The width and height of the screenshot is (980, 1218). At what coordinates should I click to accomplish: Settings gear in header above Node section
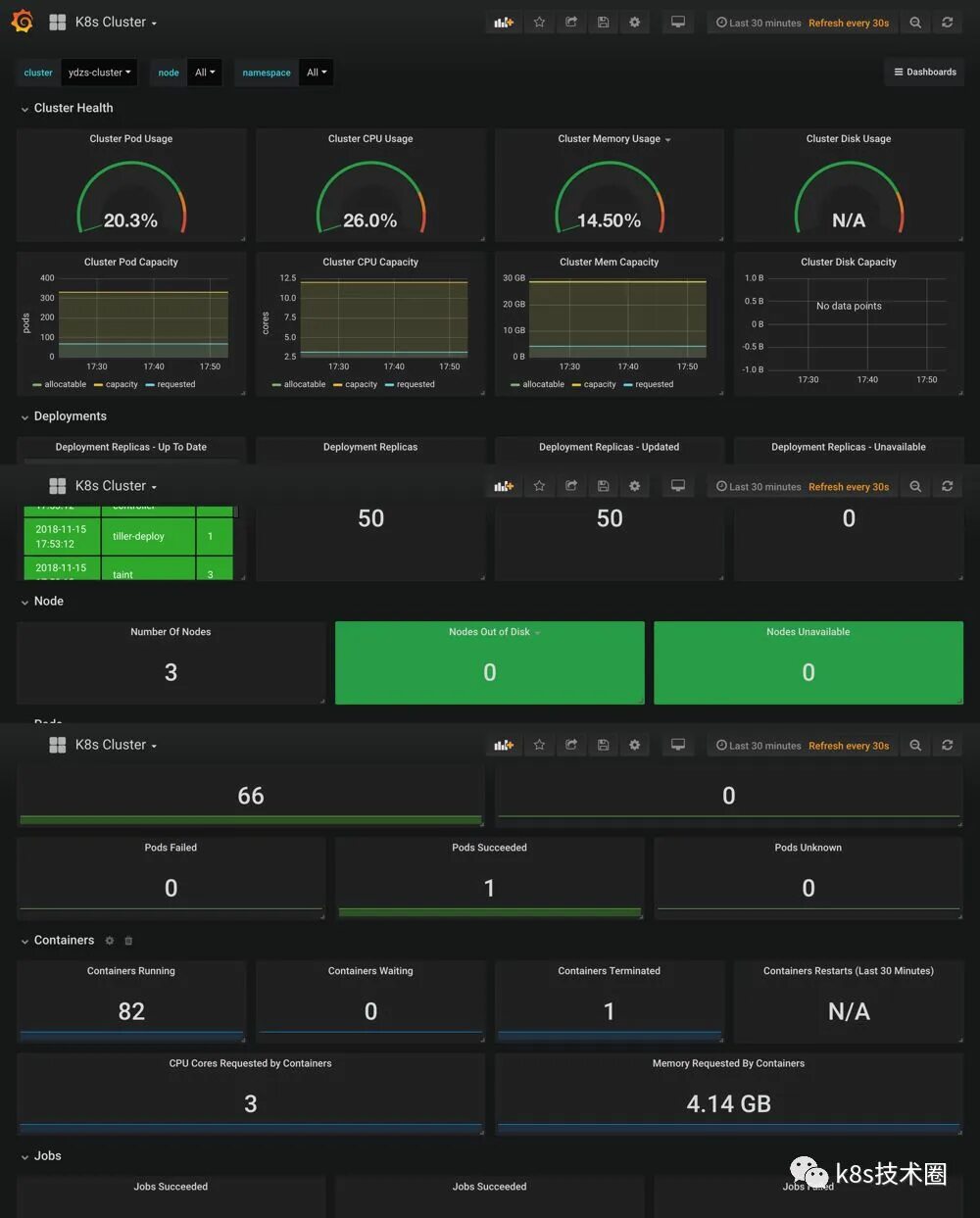635,486
